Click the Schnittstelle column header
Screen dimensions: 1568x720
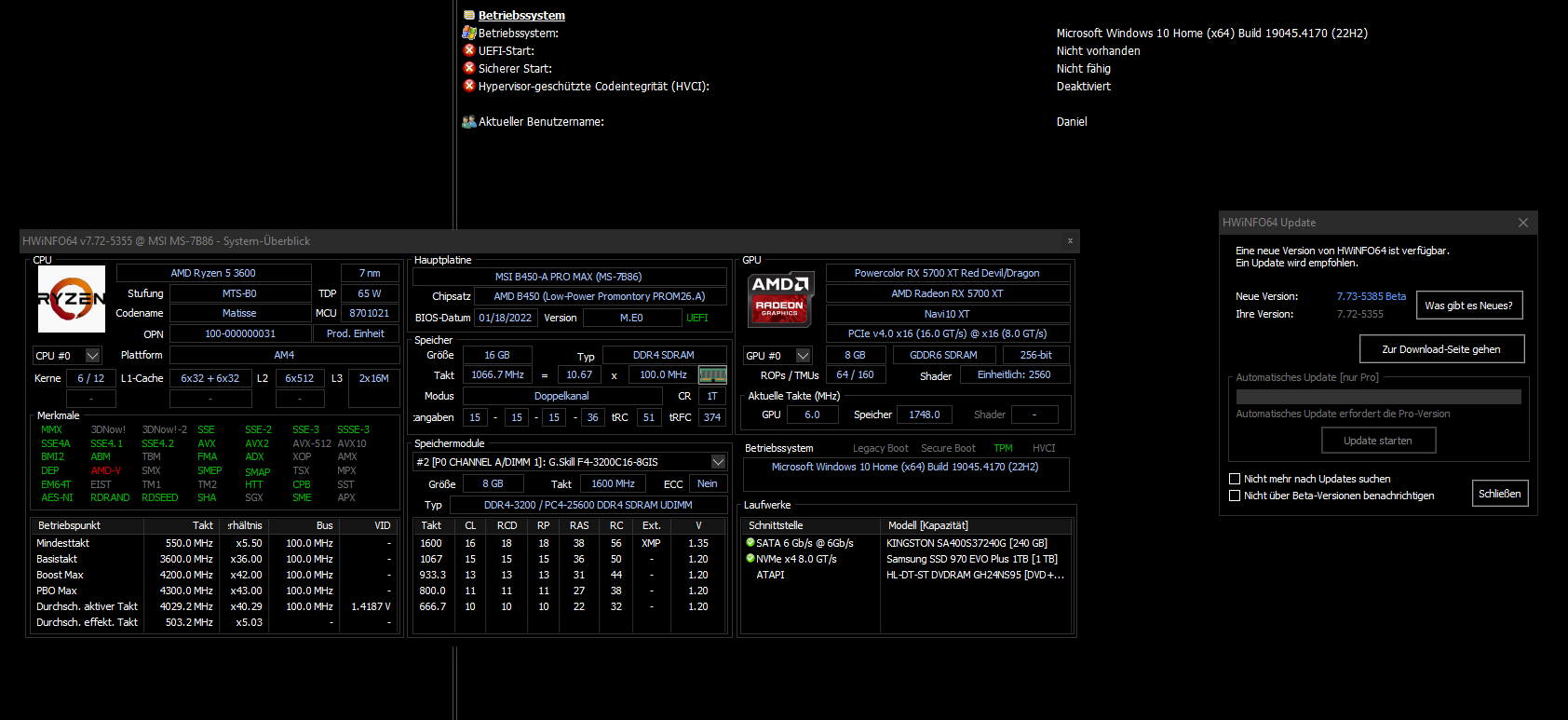[x=811, y=525]
